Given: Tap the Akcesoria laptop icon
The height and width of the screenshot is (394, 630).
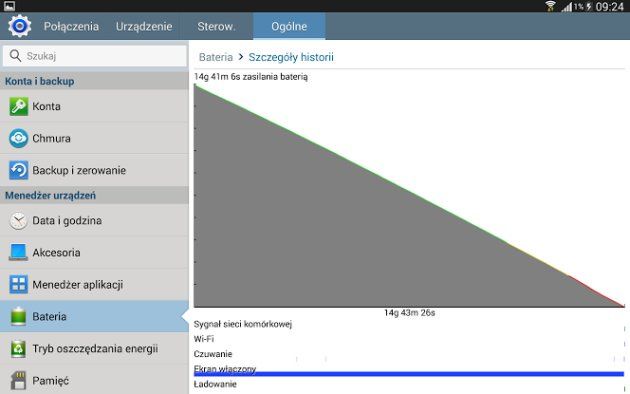Looking at the screenshot, I should tap(18, 252).
